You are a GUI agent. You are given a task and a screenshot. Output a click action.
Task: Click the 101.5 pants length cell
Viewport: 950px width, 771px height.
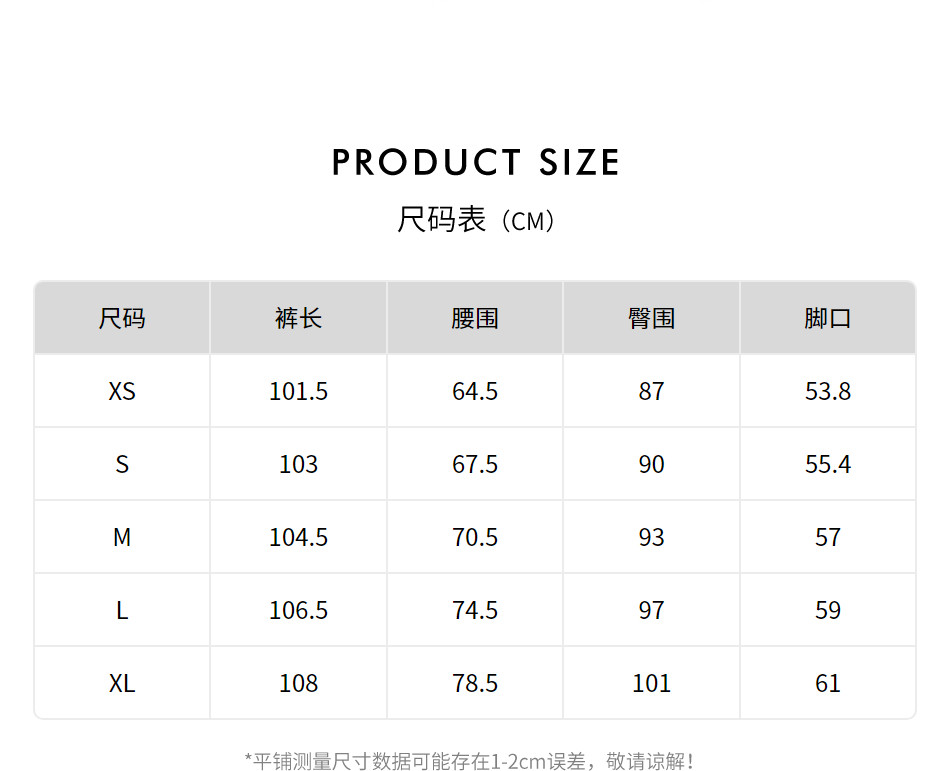(x=298, y=391)
